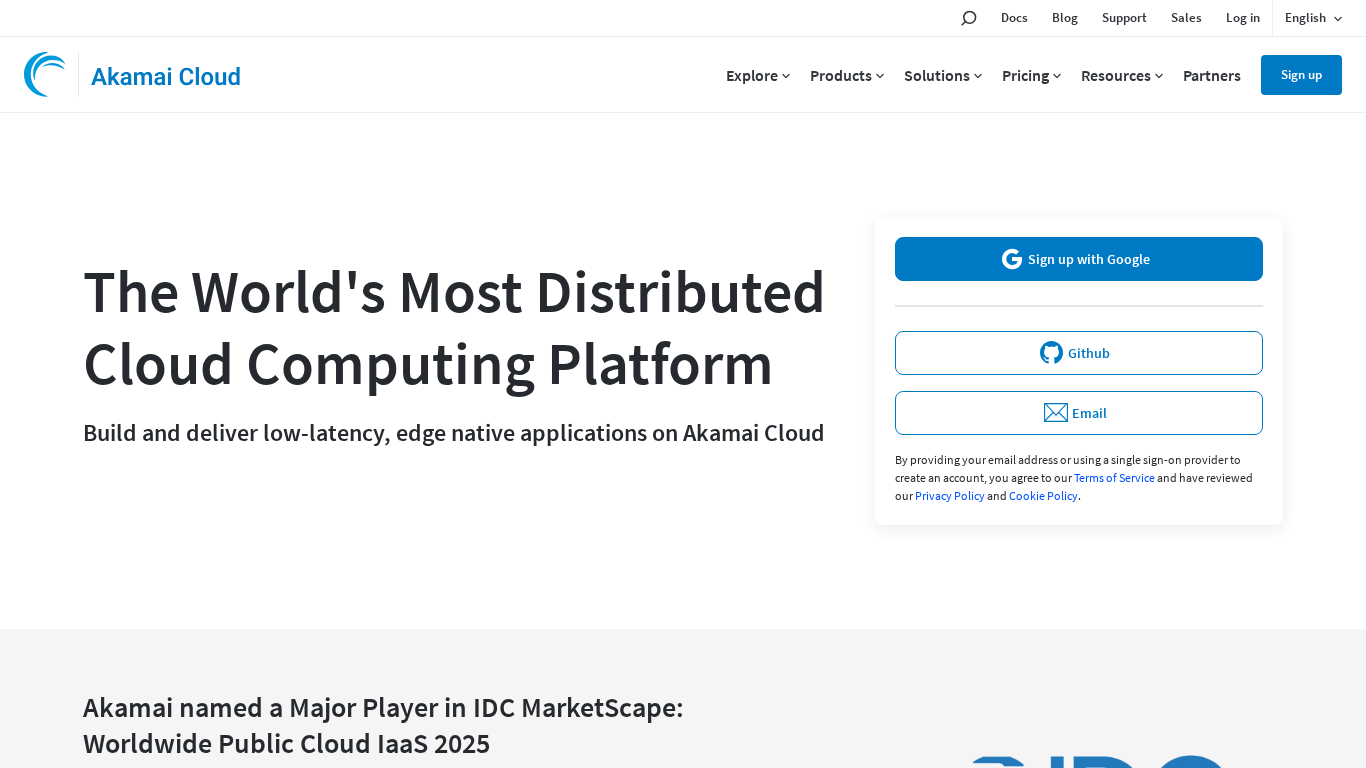
Task: Log in to your account
Action: point(1243,17)
